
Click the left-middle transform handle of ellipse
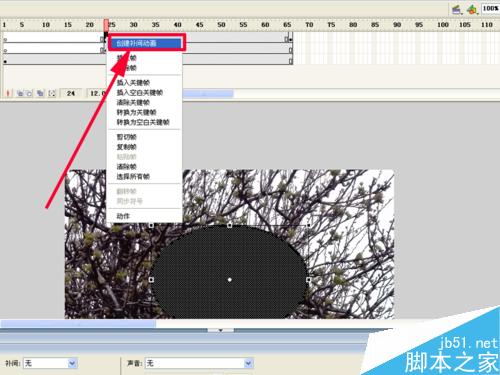click(151, 280)
